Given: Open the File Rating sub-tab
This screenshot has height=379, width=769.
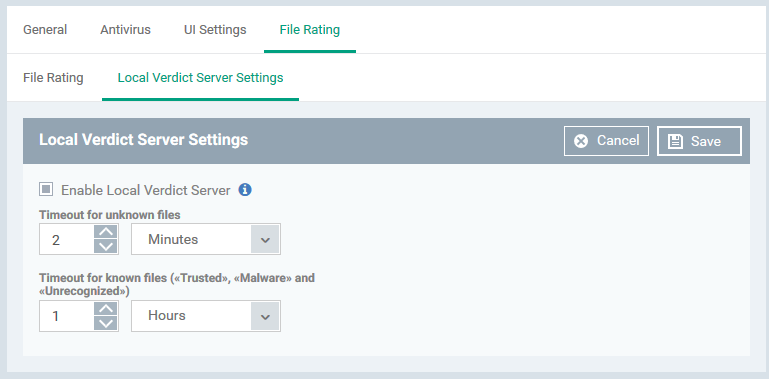Looking at the screenshot, I should point(53,78).
